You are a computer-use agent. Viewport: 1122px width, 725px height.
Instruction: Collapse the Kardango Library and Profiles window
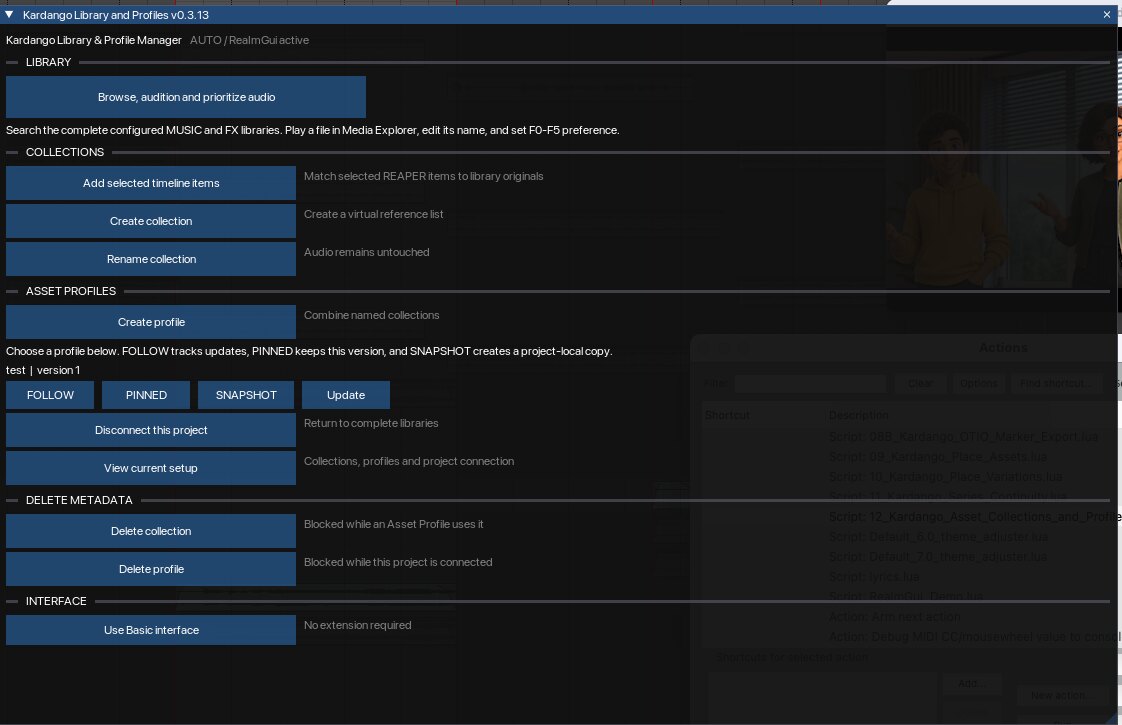tap(9, 14)
